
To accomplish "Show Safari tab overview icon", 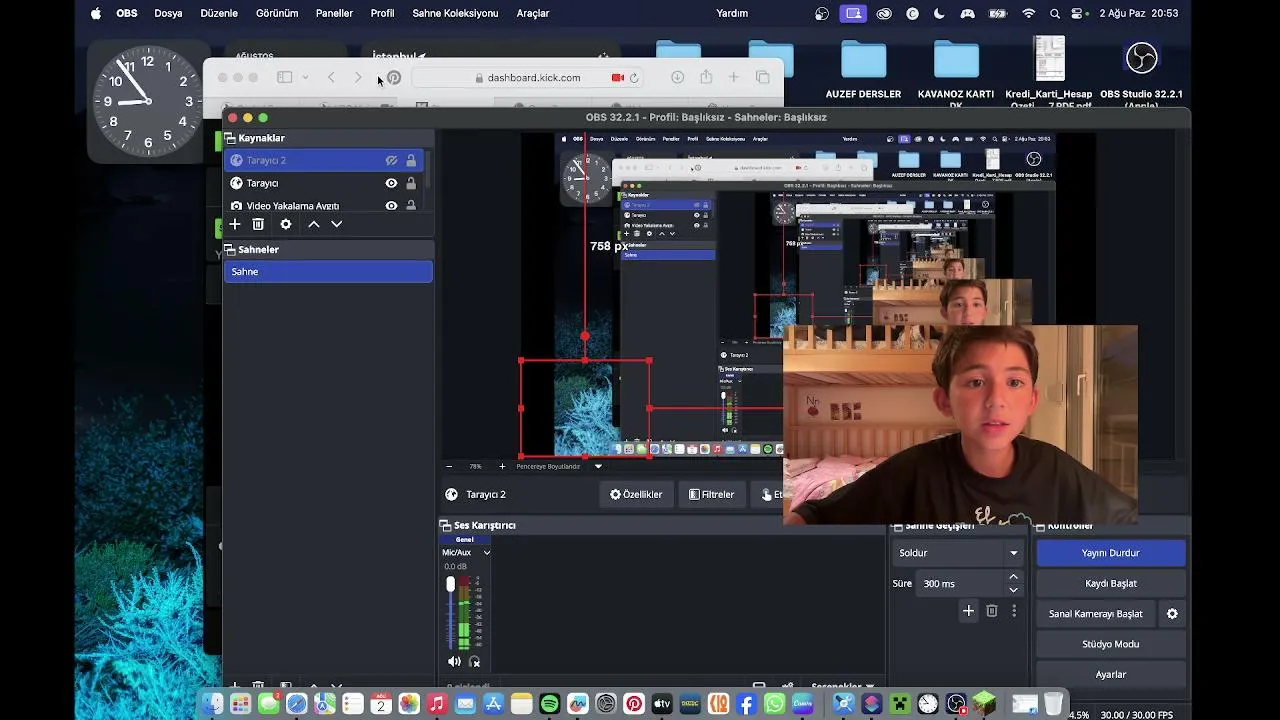I will [x=763, y=77].
